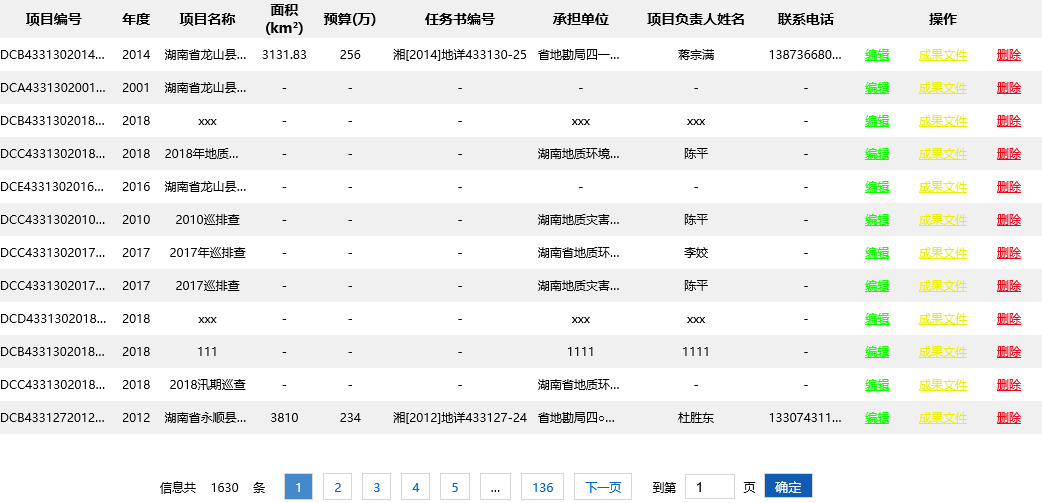Screen dimensions: 1042x503
Task: Edit the 2010巡排查 project
Action: coord(877,220)
